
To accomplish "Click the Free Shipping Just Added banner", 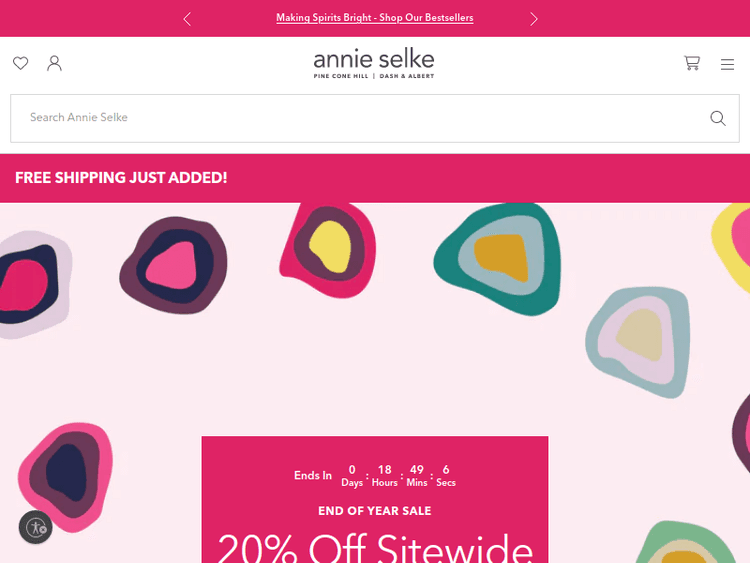I will click(121, 178).
